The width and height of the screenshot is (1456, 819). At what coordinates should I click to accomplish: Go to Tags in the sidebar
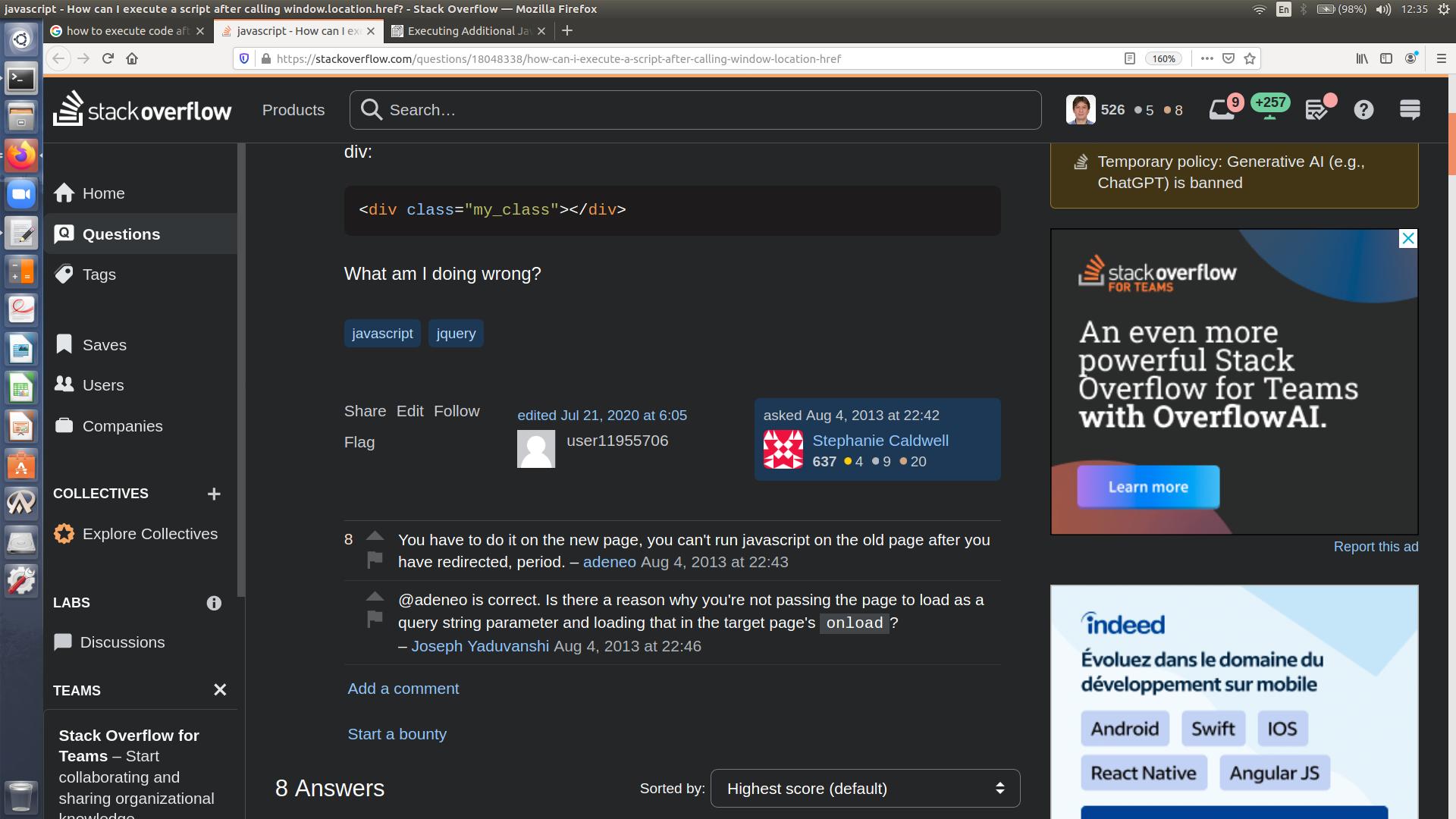pos(99,275)
